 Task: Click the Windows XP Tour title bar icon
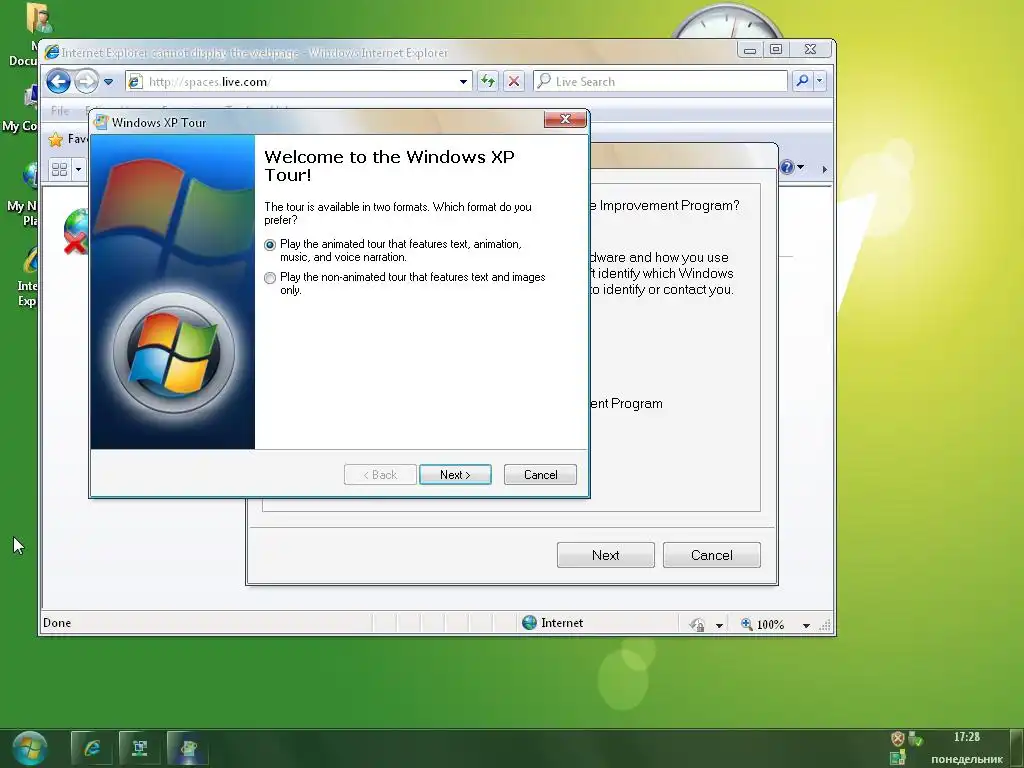(x=101, y=122)
